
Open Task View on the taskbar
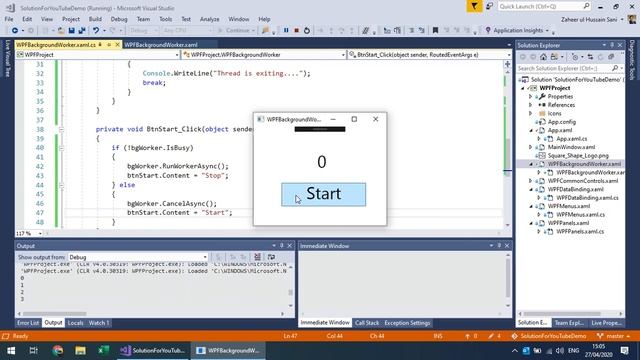(33, 350)
